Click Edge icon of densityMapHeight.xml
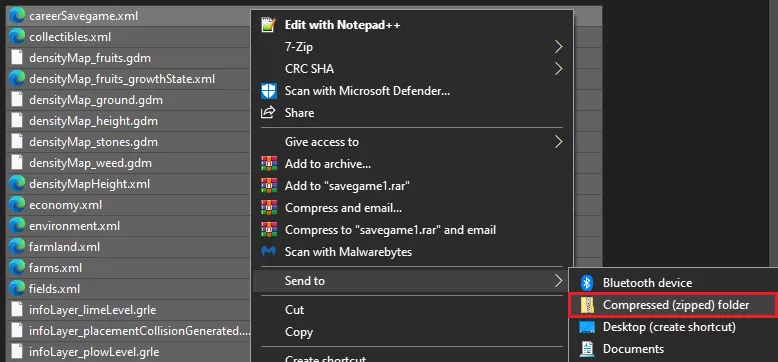This screenshot has height=362, width=778. (17, 183)
